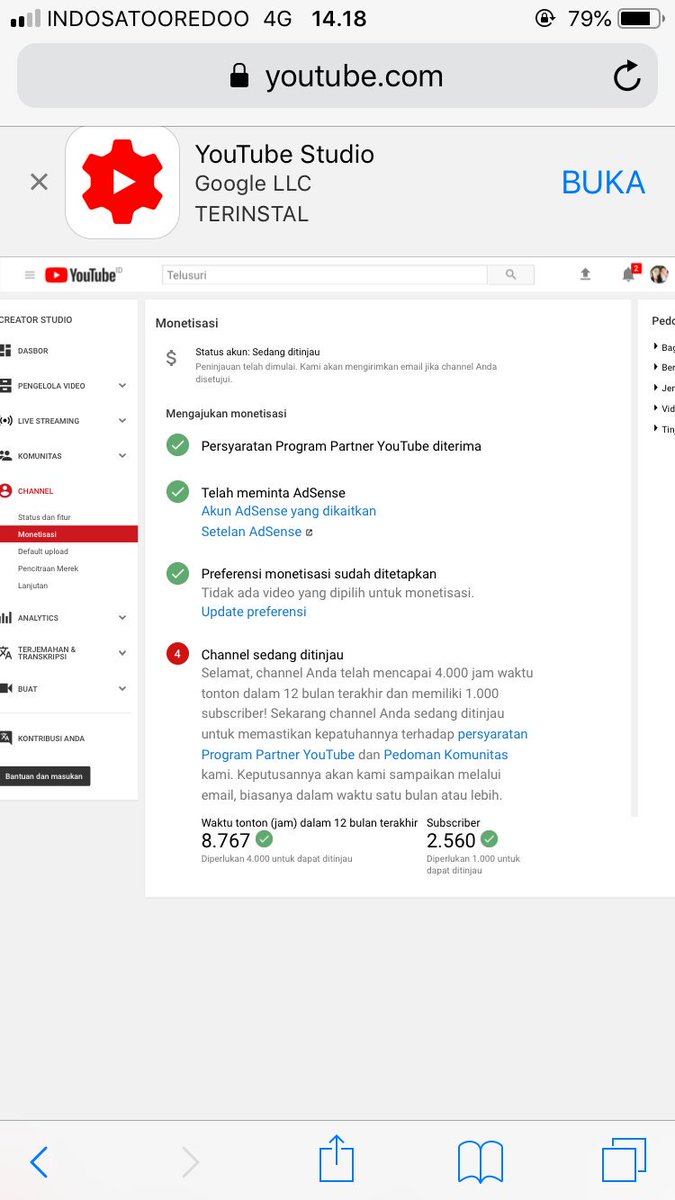
Task: Click check mark beside Preferensi monetisasi
Action: point(177,574)
